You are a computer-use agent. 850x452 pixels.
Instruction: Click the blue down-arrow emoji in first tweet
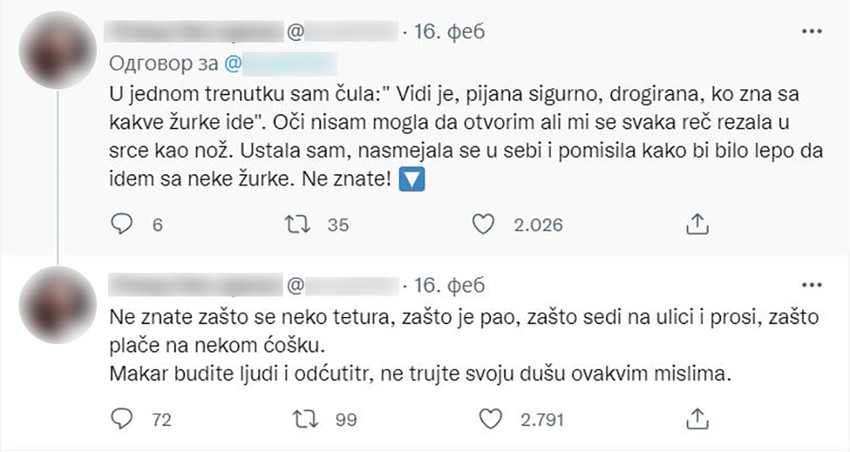click(411, 181)
